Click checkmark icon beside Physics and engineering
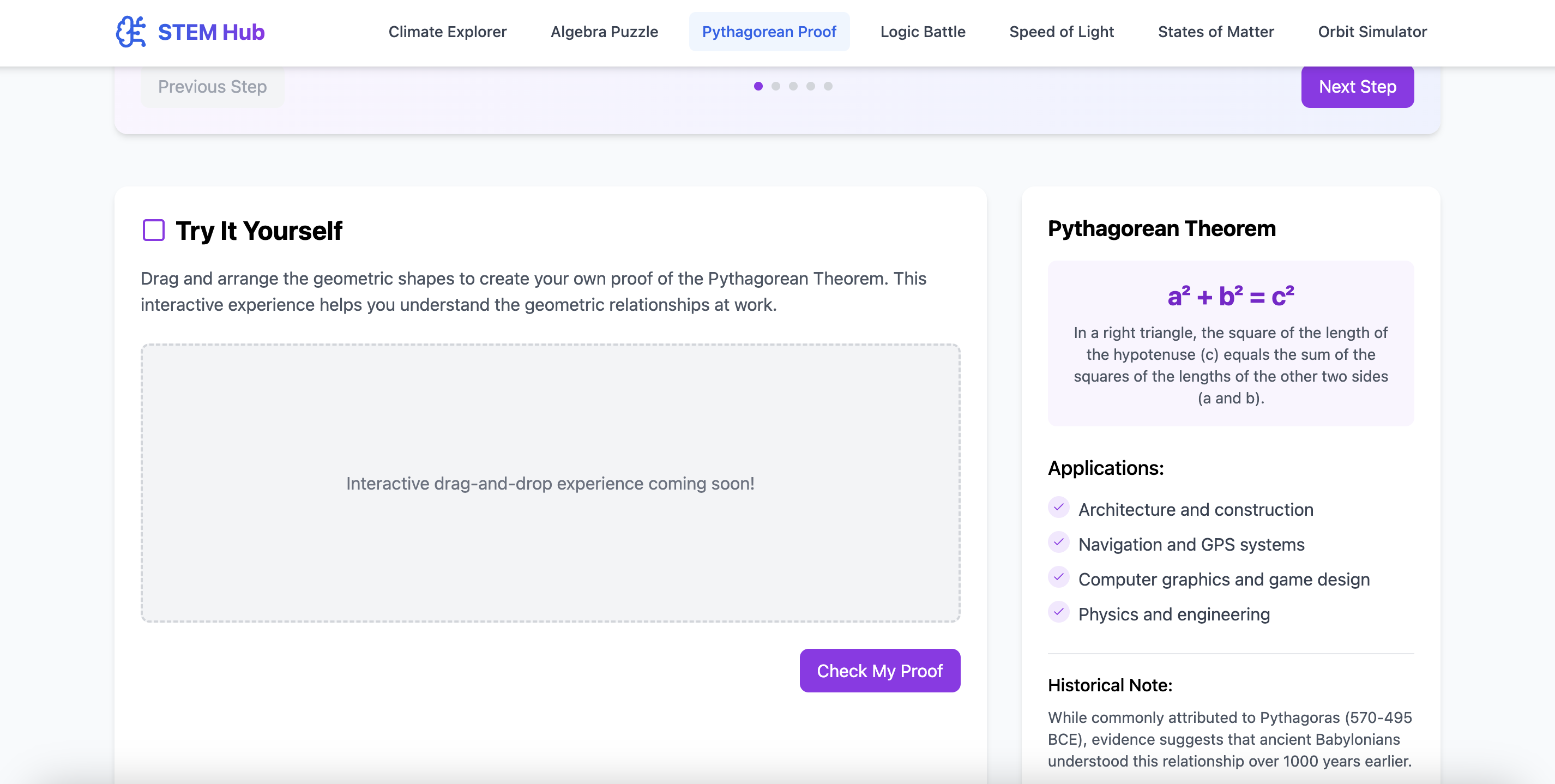The width and height of the screenshot is (1555, 784). click(1058, 612)
